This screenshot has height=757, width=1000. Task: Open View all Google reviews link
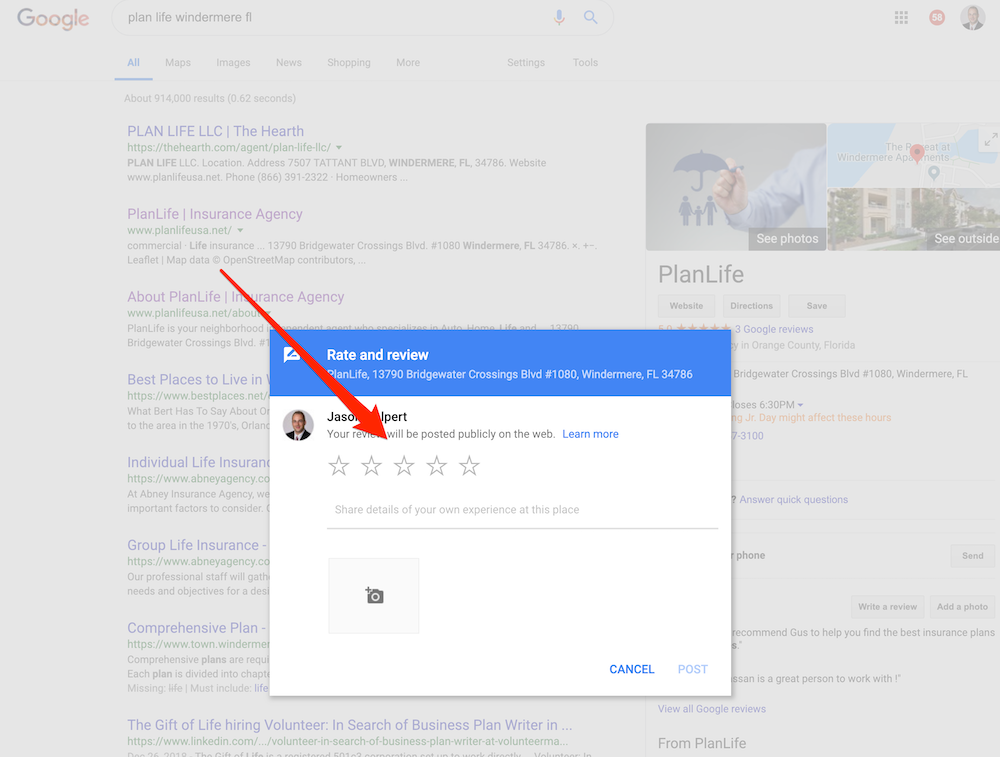point(712,709)
